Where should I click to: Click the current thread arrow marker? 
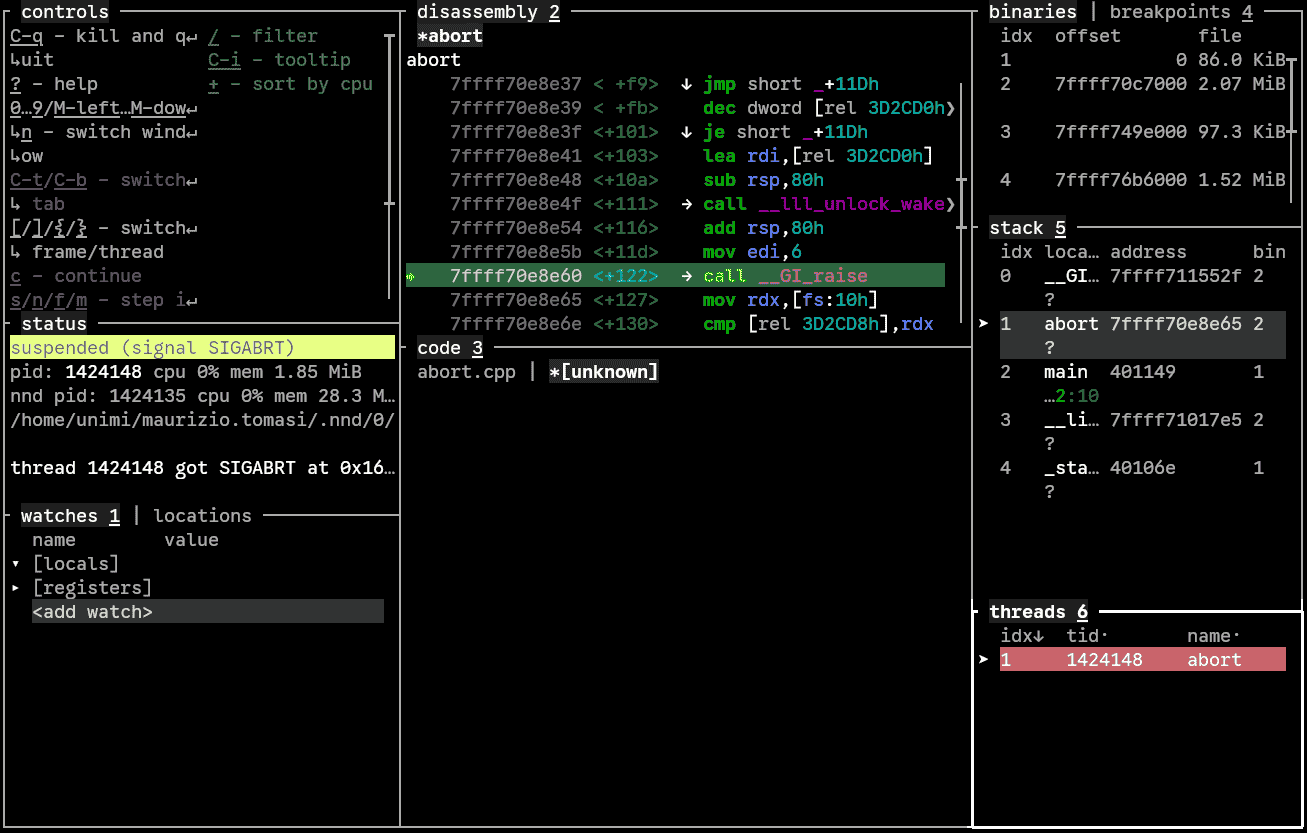pyautogui.click(x=983, y=660)
